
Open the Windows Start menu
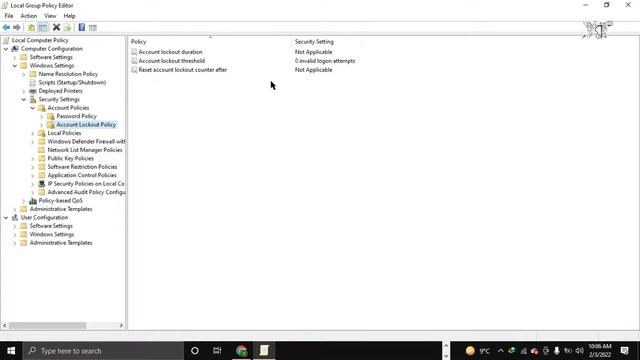click(x=11, y=351)
